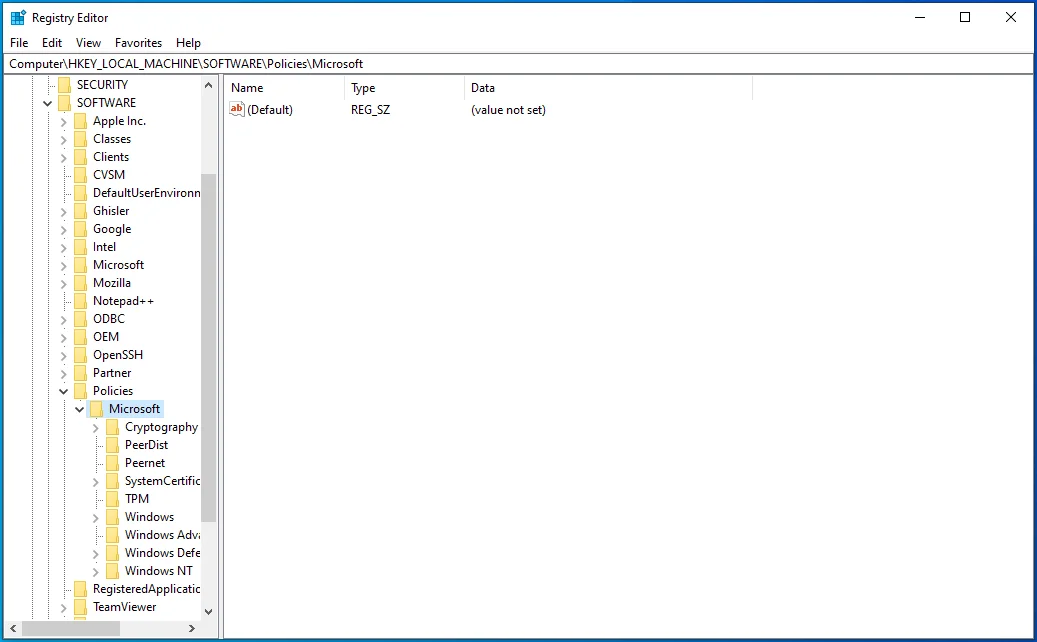Click the OpenSSH folder icon

coord(80,355)
